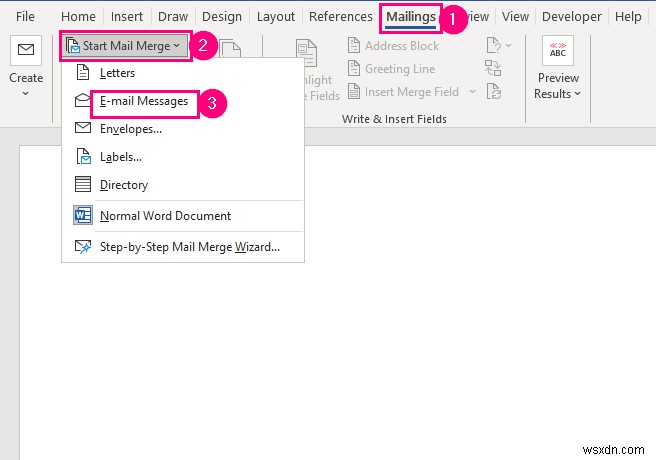Select Labels... in the menu
Screen dimensions: 656x460
pyautogui.click(x=183, y=157)
